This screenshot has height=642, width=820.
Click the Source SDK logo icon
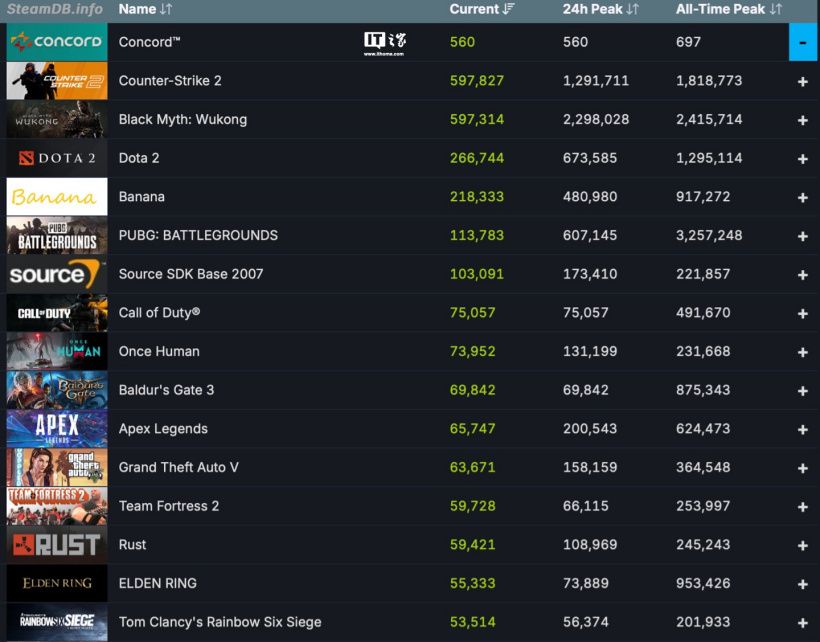[x=56, y=274]
